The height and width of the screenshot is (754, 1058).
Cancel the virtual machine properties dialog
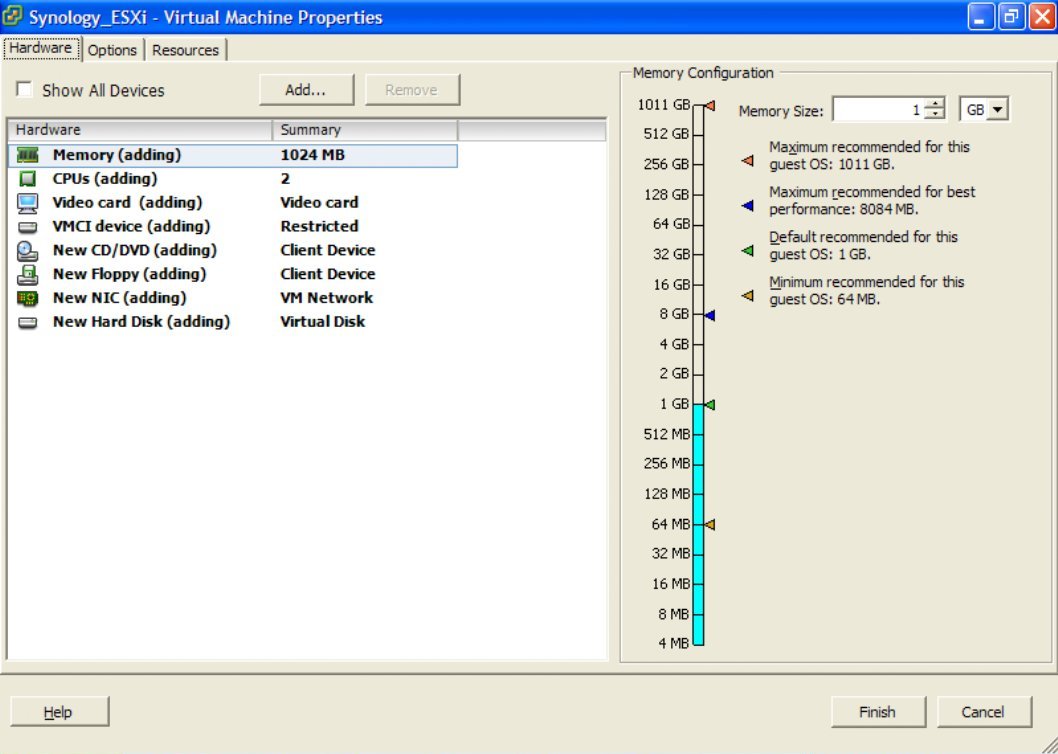[984, 711]
